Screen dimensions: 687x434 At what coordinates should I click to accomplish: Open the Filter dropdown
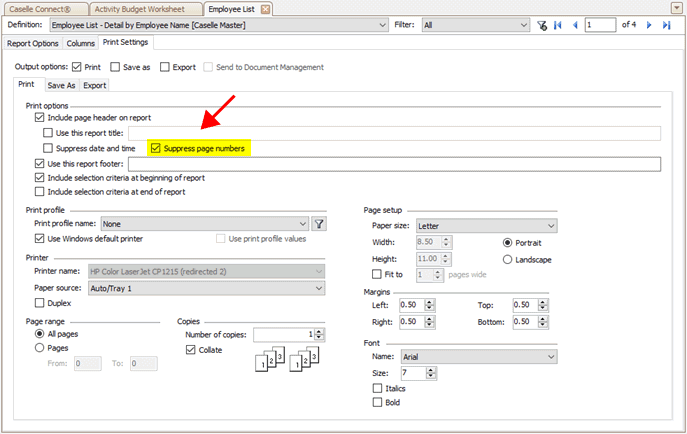475,25
